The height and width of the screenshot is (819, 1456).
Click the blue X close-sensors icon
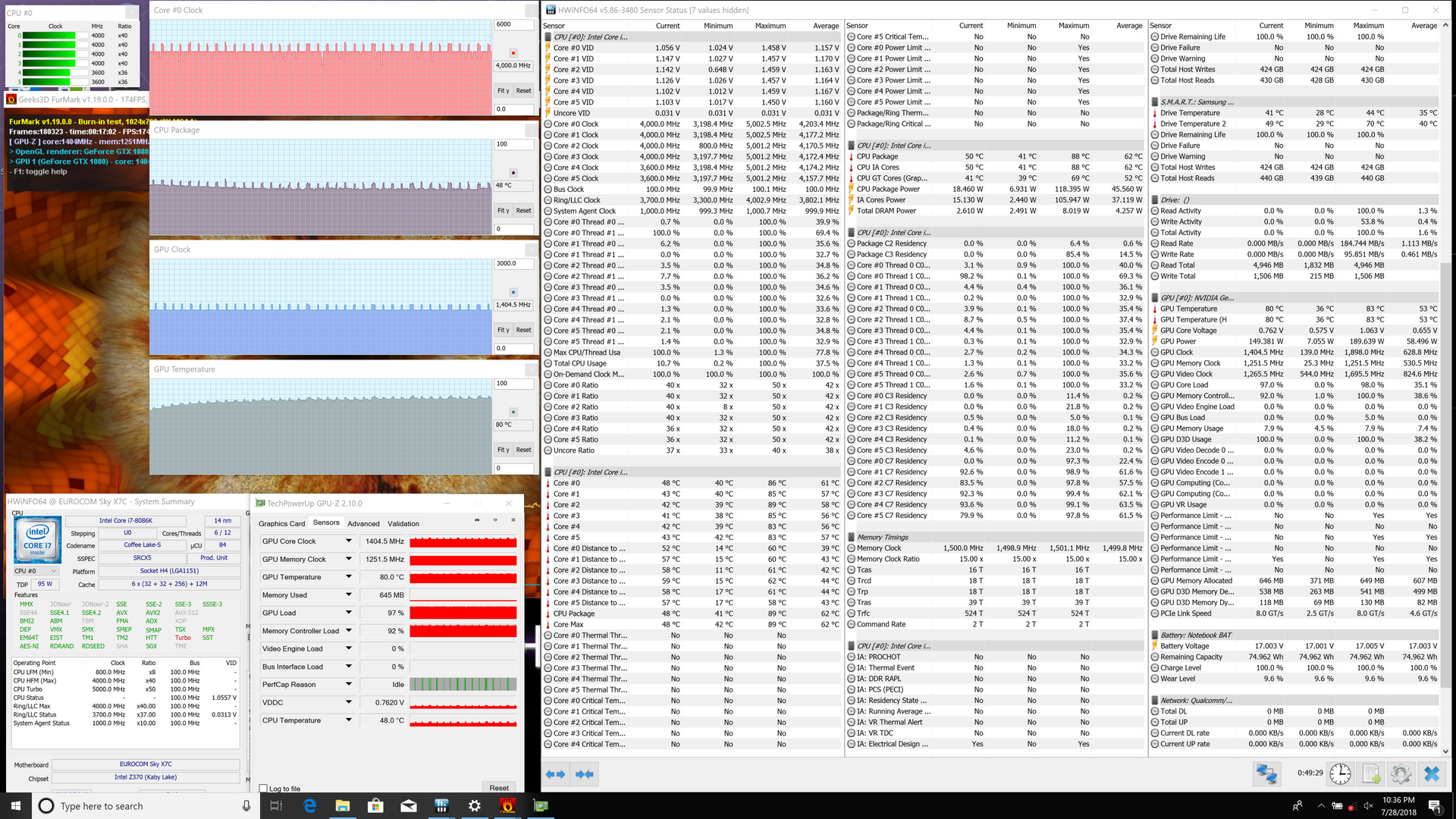pos(1432,773)
